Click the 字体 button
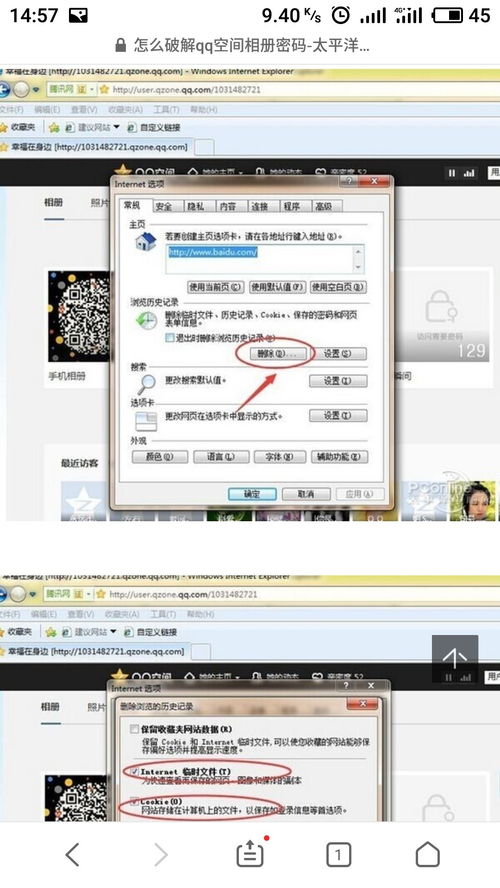500x888 pixels. [x=280, y=456]
